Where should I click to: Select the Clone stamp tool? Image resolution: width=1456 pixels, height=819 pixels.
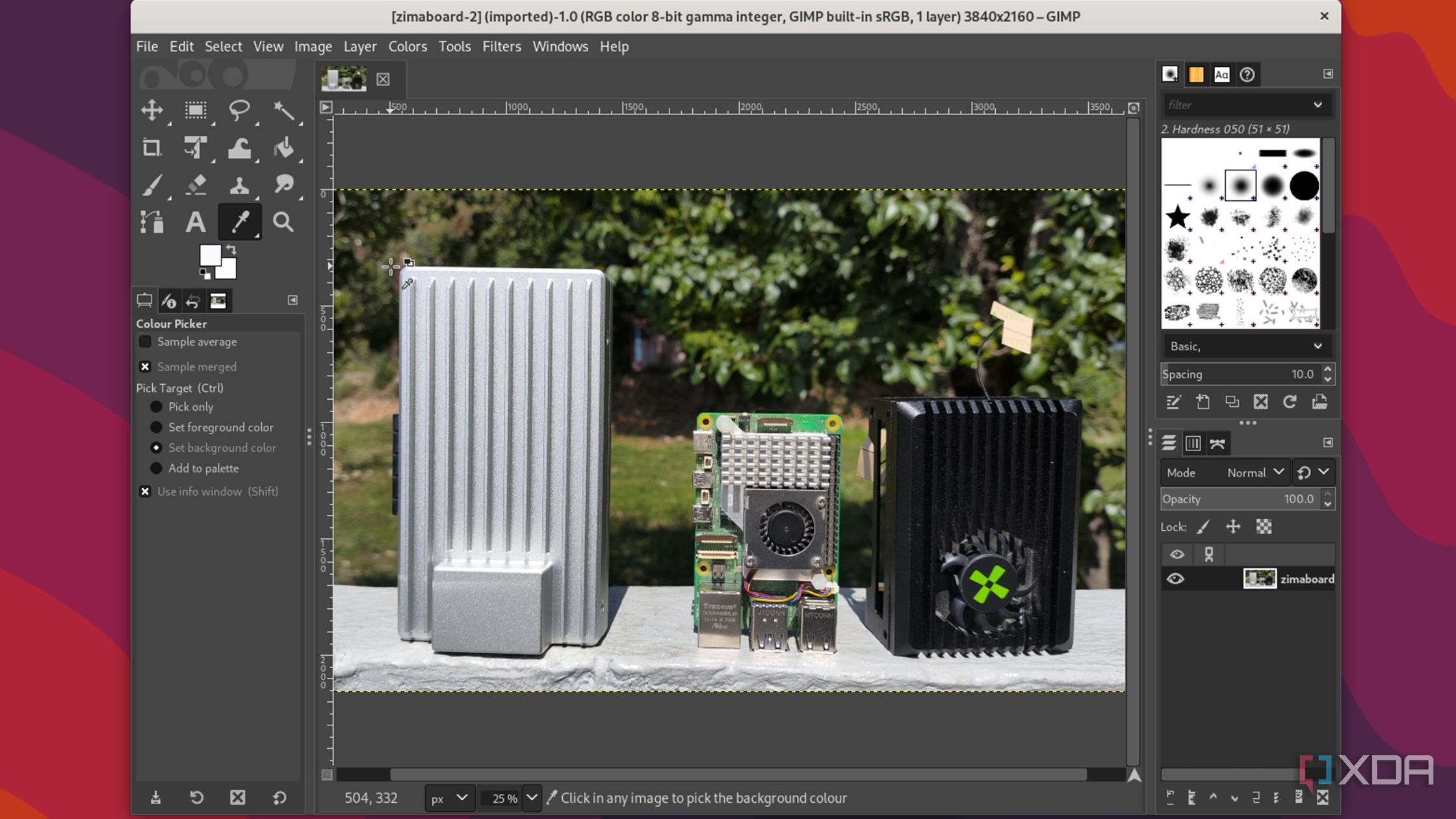coord(239,185)
